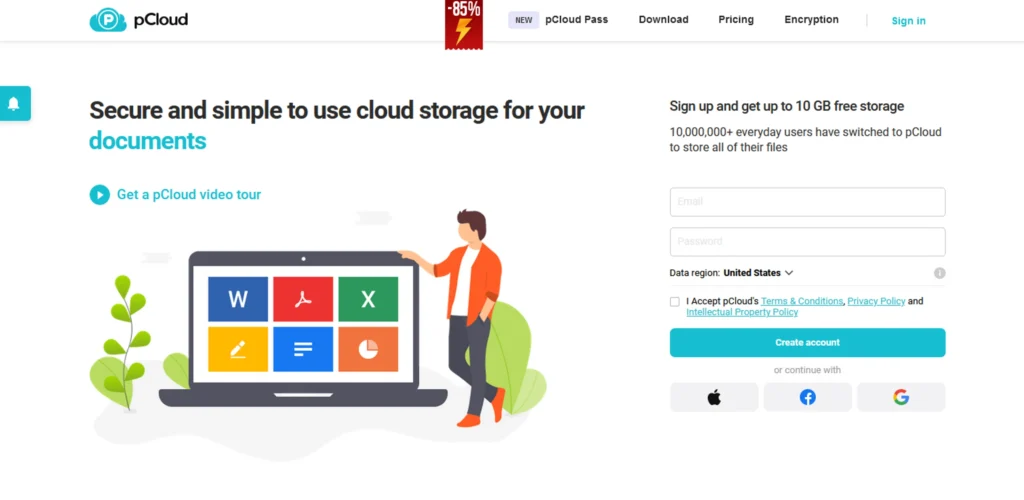The width and height of the screenshot is (1024, 500).
Task: Continue with Google sign-up
Action: click(x=901, y=397)
